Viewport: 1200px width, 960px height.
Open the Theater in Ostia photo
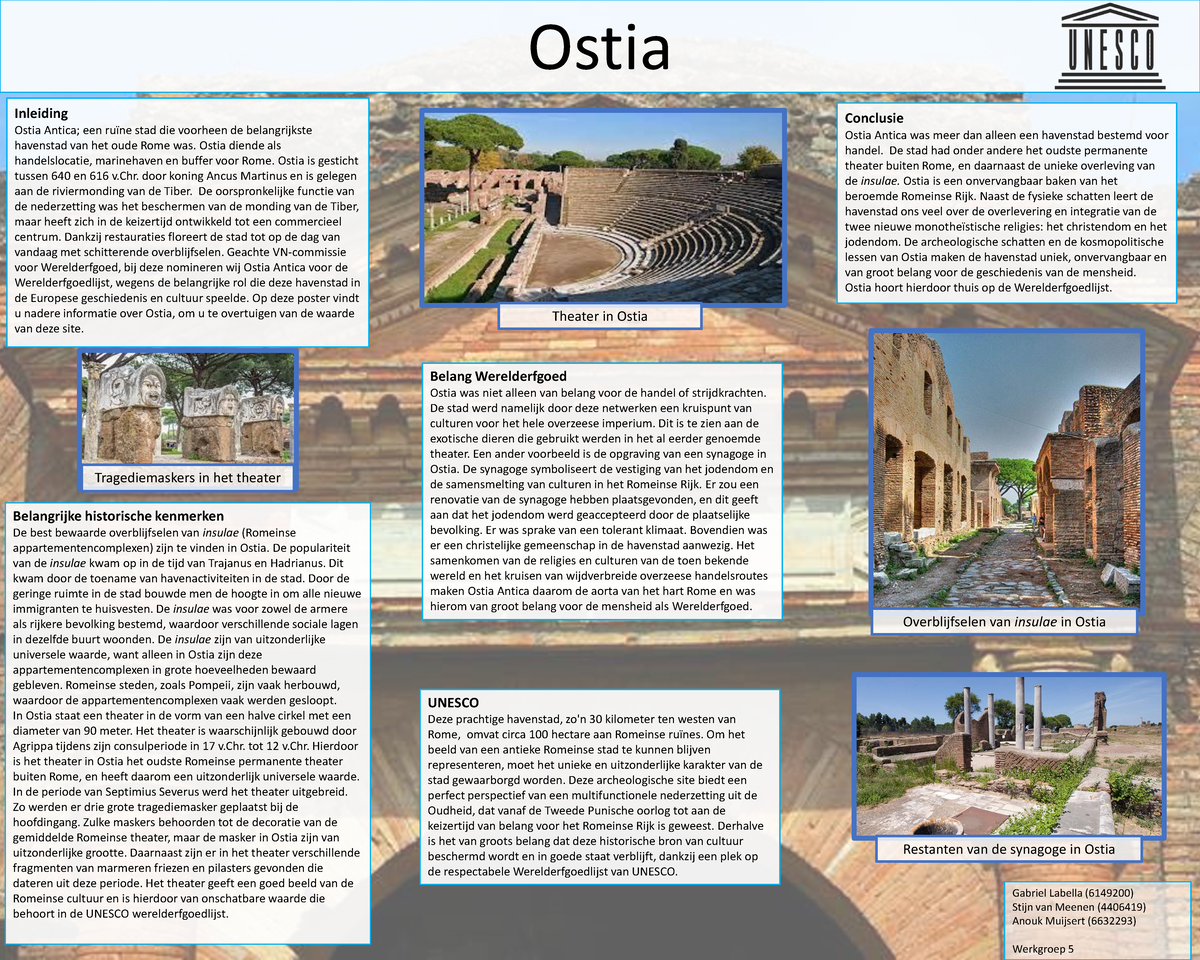[600, 205]
